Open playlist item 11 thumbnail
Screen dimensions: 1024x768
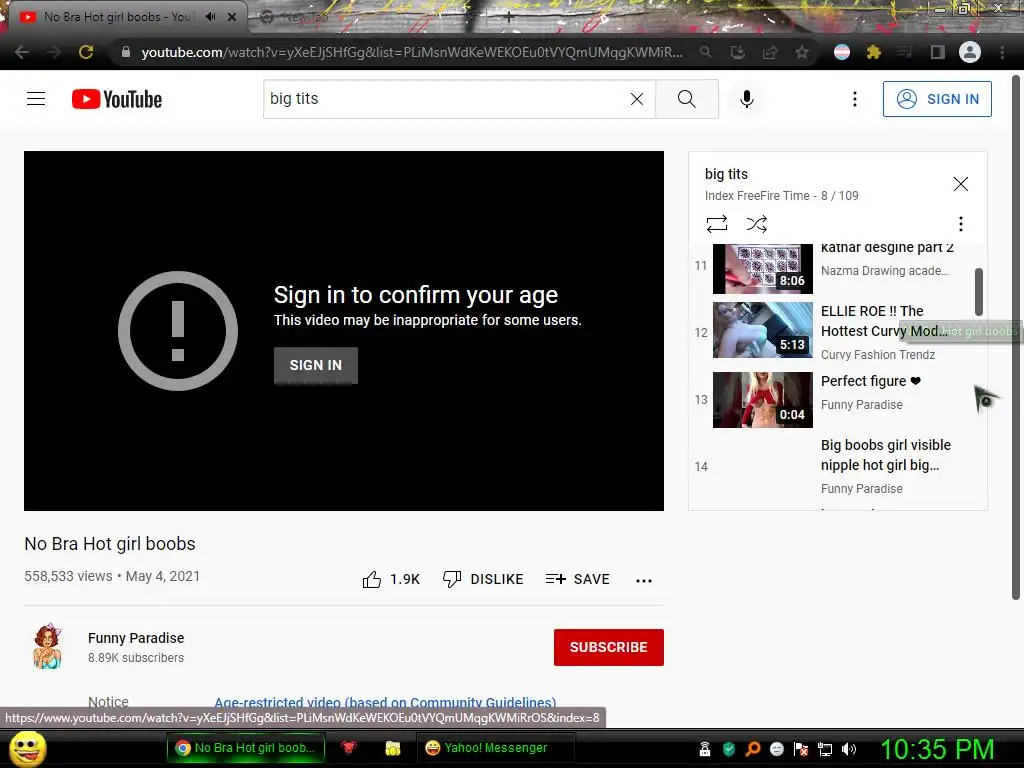click(763, 268)
